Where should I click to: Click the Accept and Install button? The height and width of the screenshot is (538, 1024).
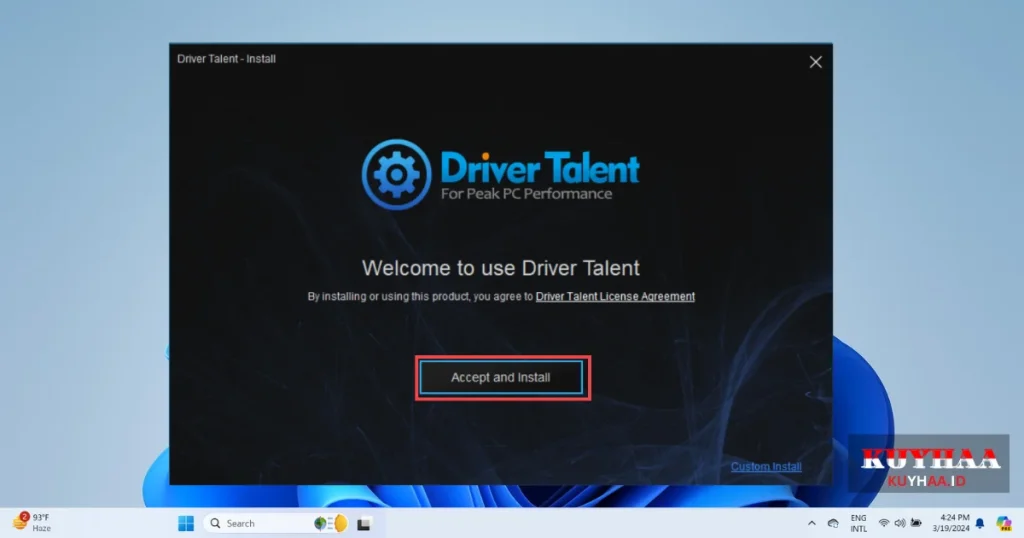pos(501,377)
